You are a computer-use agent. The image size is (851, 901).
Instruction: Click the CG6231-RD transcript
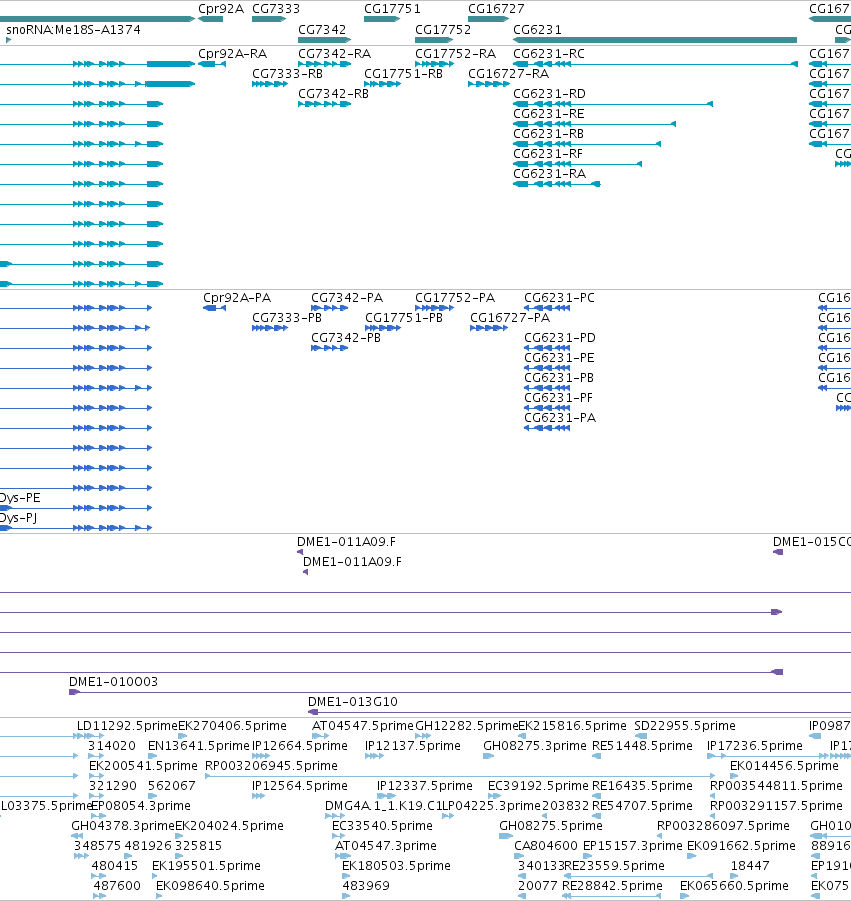click(613, 104)
